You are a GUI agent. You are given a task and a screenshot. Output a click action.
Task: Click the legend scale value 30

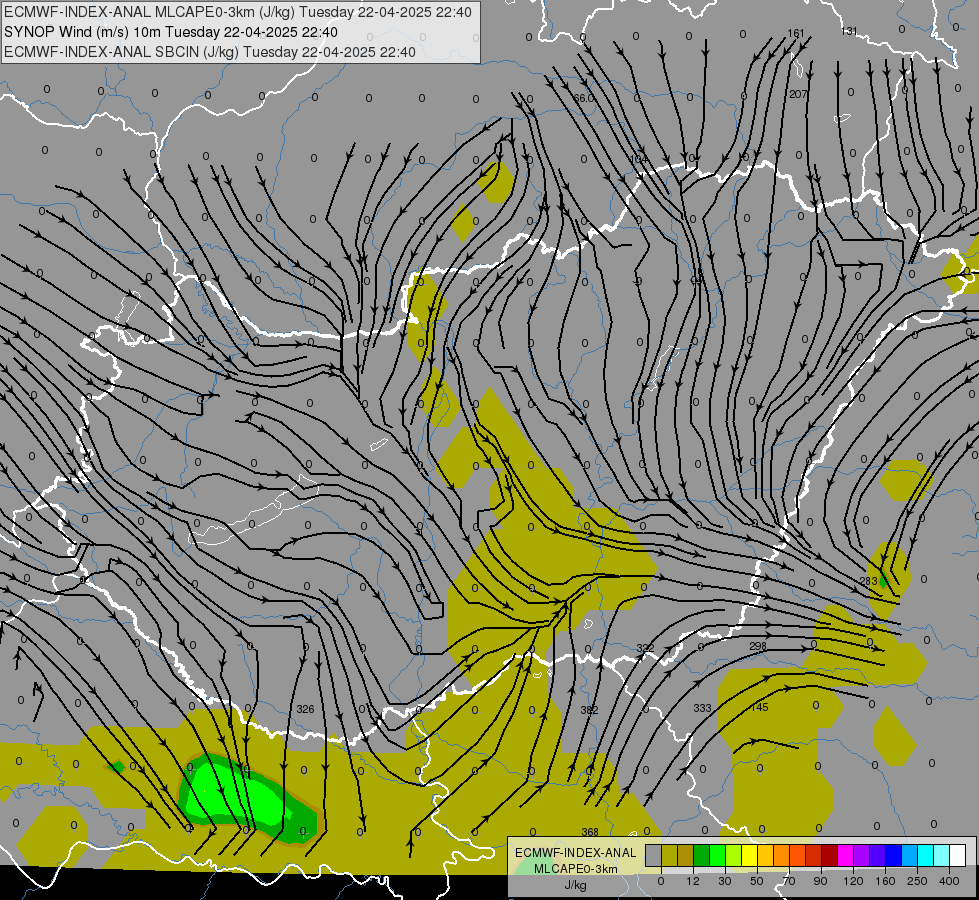coord(725,881)
